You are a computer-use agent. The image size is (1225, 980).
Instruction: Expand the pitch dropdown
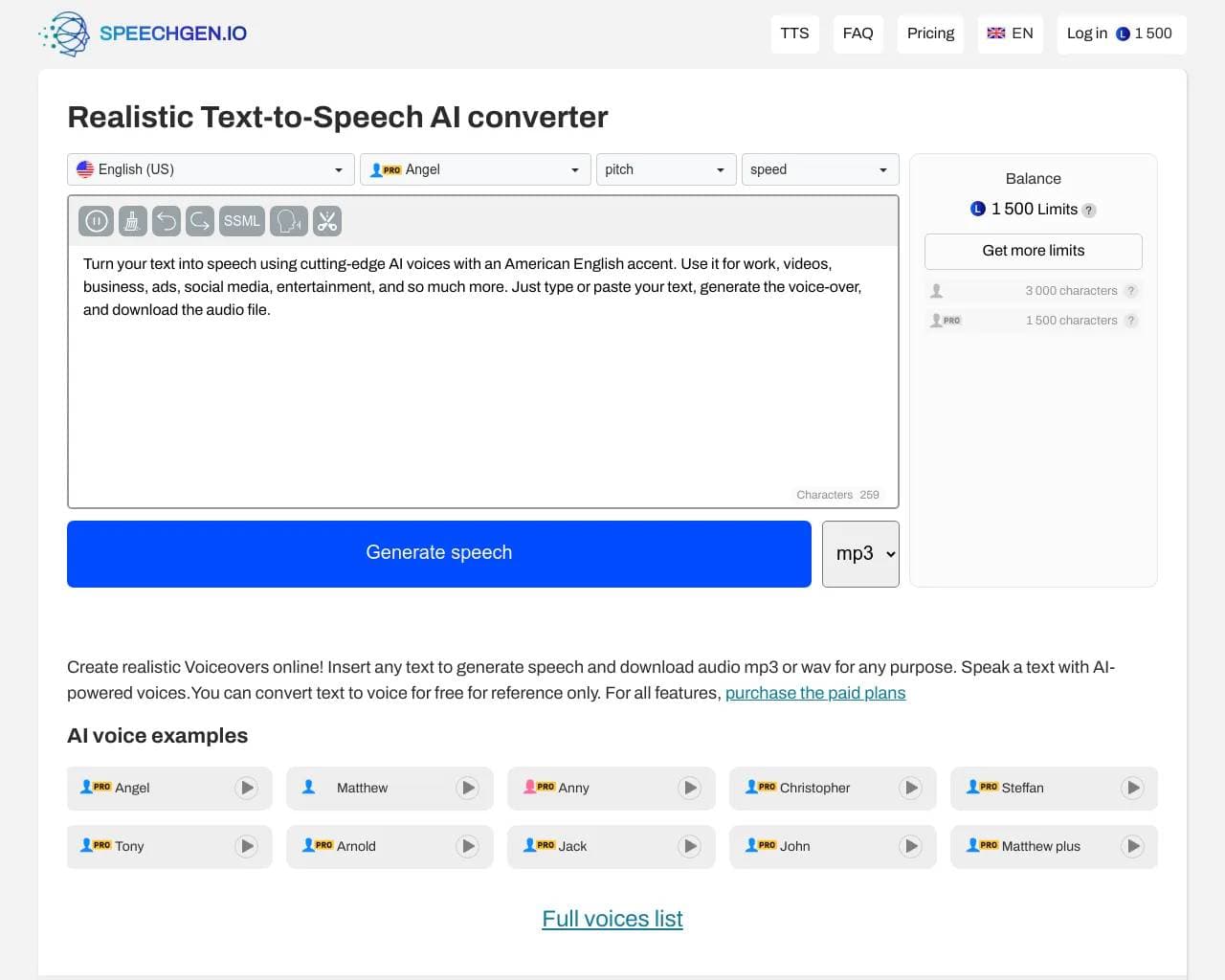point(665,169)
